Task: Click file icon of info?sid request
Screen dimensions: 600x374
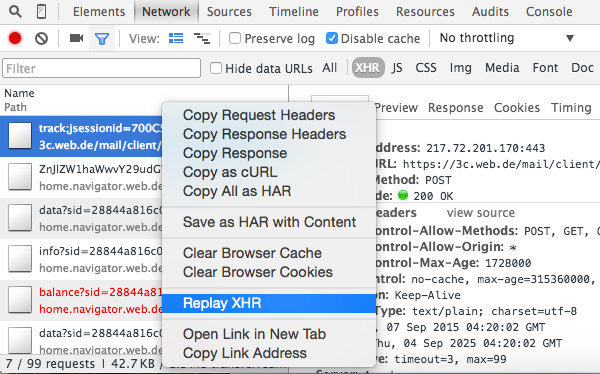Action: (x=20, y=258)
